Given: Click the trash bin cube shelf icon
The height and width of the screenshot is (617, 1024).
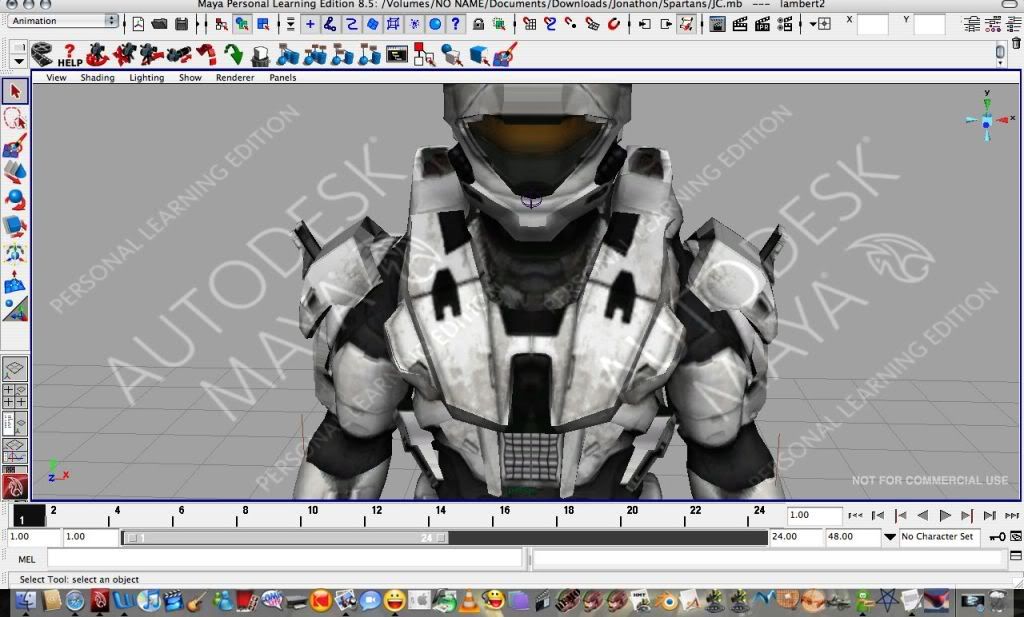Looking at the screenshot, I should coord(261,55).
